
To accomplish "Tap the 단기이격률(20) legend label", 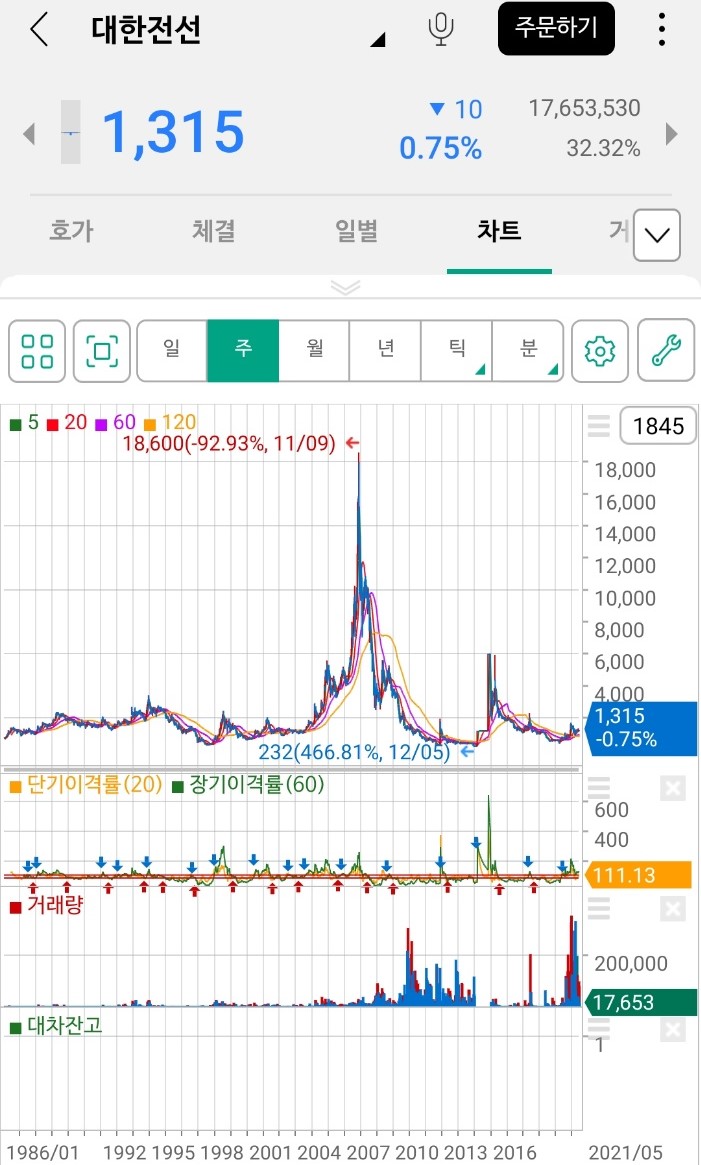I will tap(85, 785).
